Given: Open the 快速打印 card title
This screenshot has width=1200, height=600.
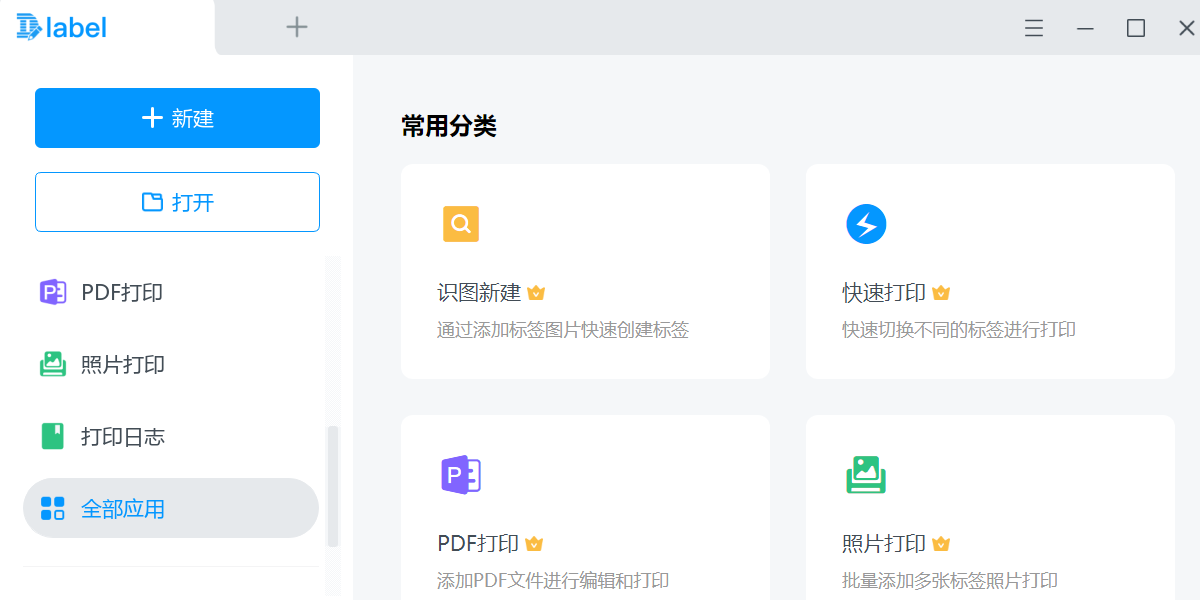Looking at the screenshot, I should 884,293.
